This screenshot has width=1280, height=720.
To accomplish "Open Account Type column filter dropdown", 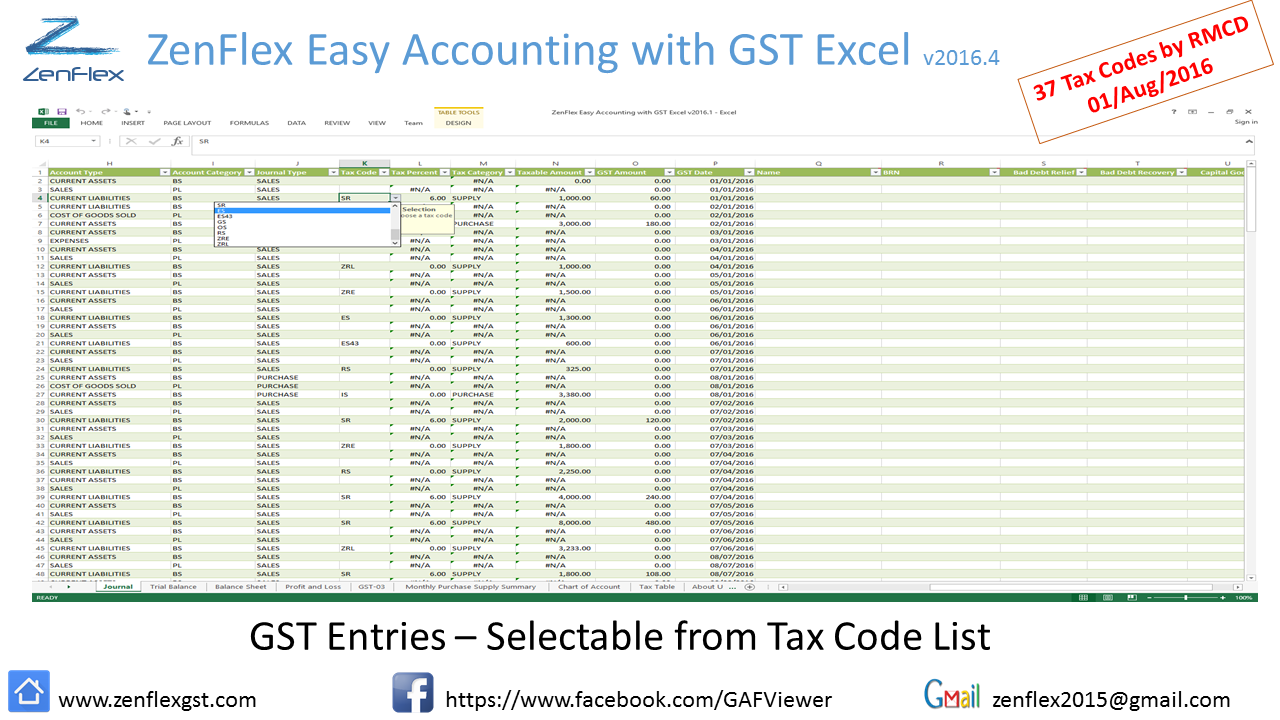I will (x=165, y=172).
